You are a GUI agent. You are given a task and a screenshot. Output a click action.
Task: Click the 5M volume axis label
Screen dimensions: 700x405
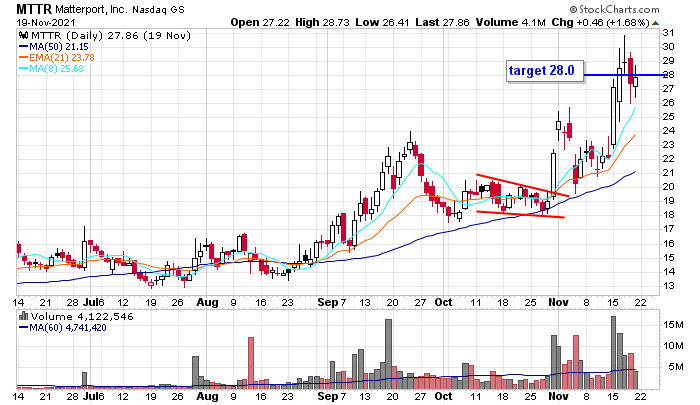pyautogui.click(x=675, y=367)
